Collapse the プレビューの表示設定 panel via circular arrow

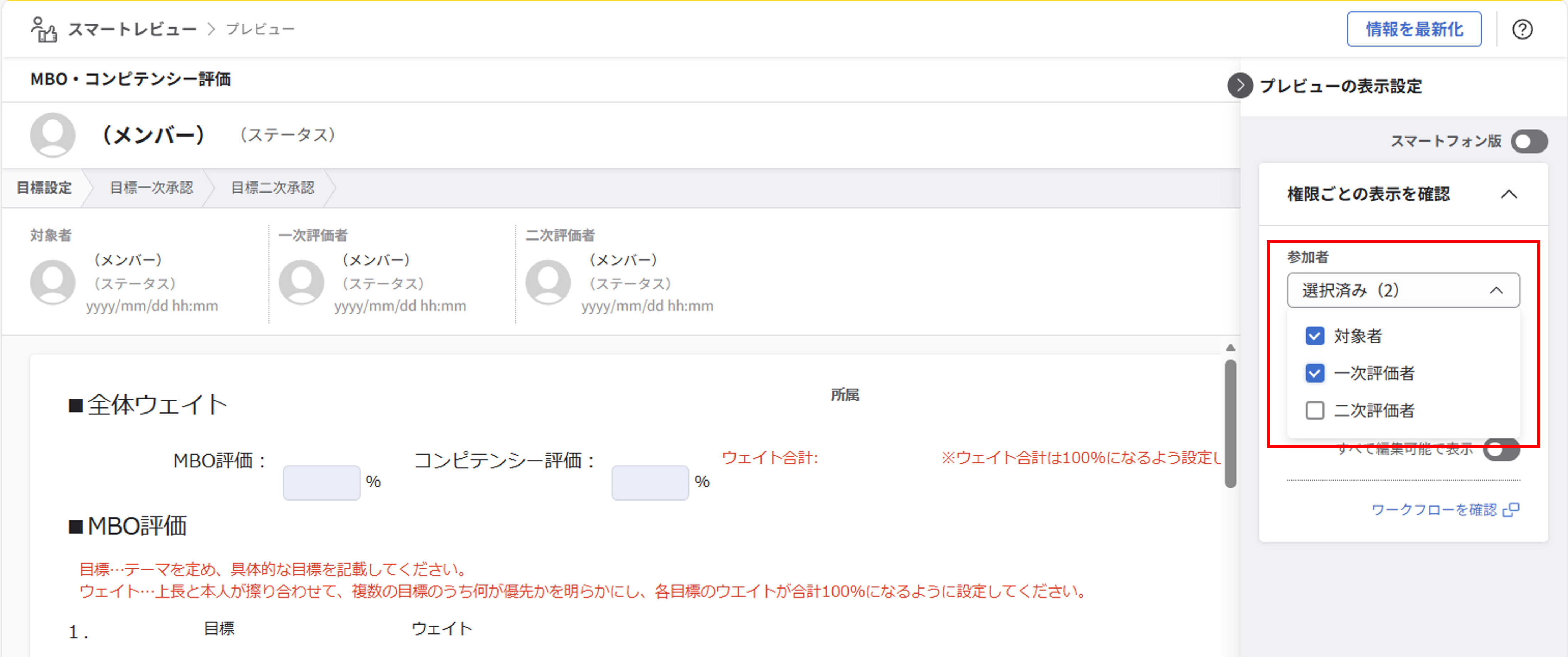coord(1241,86)
